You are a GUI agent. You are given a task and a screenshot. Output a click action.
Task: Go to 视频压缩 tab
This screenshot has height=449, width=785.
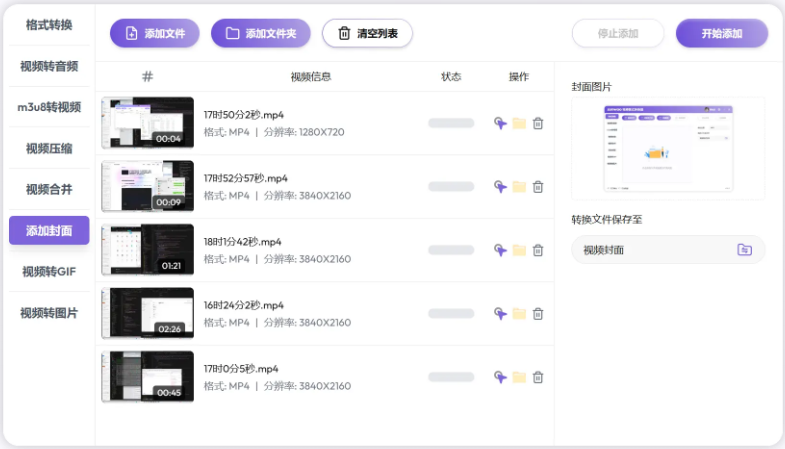tap(49, 148)
